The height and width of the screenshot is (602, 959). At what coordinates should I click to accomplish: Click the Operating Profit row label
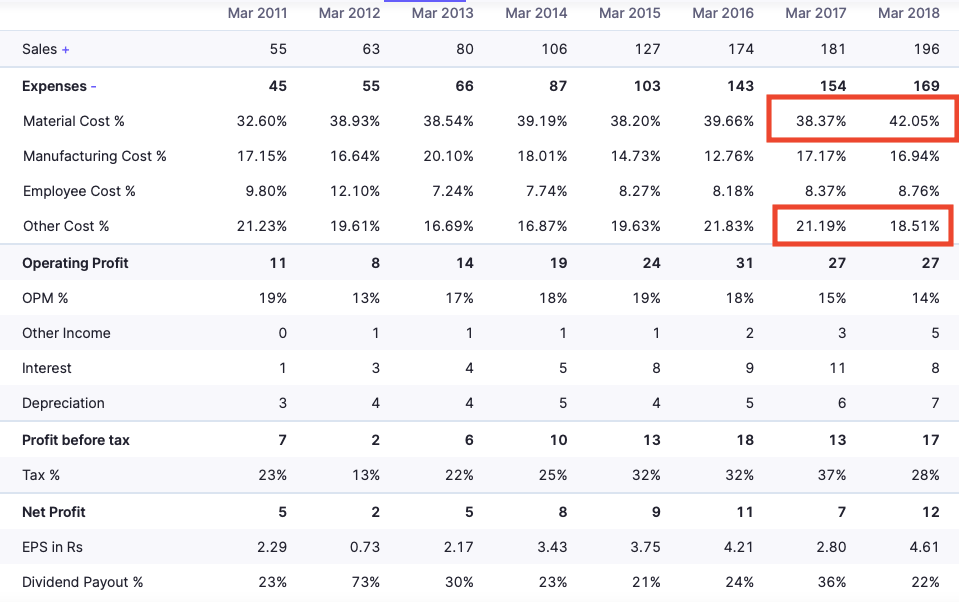[x=75, y=263]
